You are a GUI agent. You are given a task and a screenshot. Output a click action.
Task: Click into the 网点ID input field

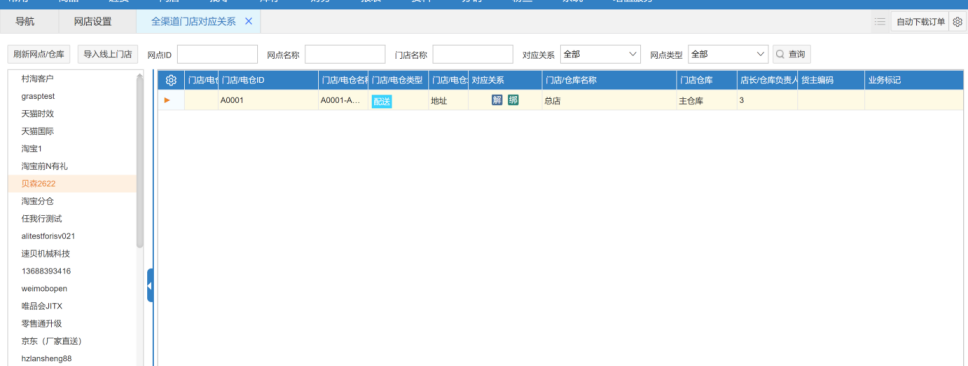point(217,54)
